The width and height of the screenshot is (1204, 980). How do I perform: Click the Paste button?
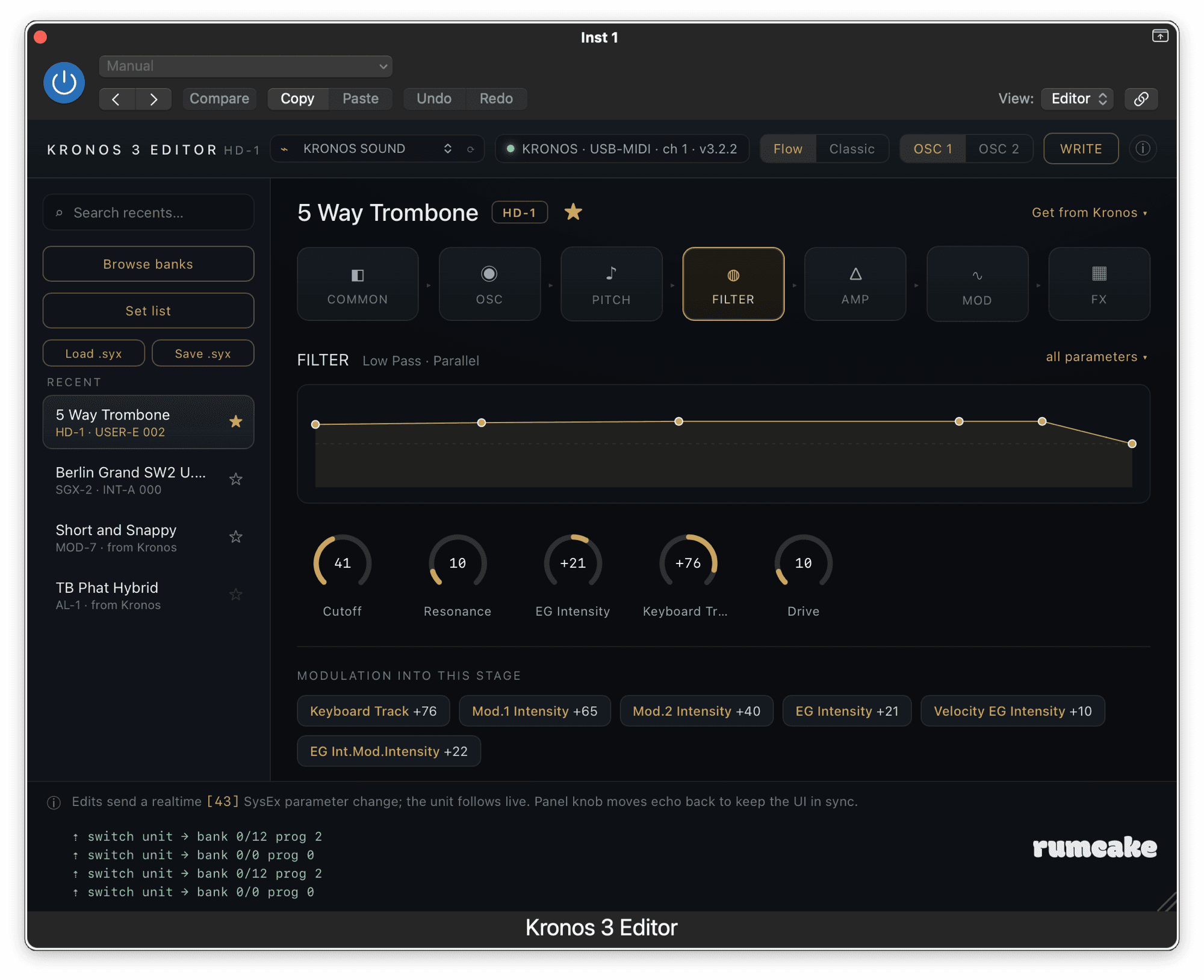(361, 99)
